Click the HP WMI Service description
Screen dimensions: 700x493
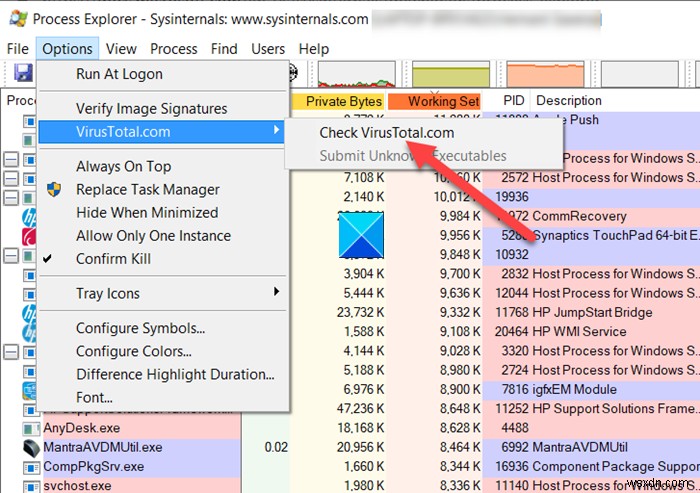click(579, 332)
